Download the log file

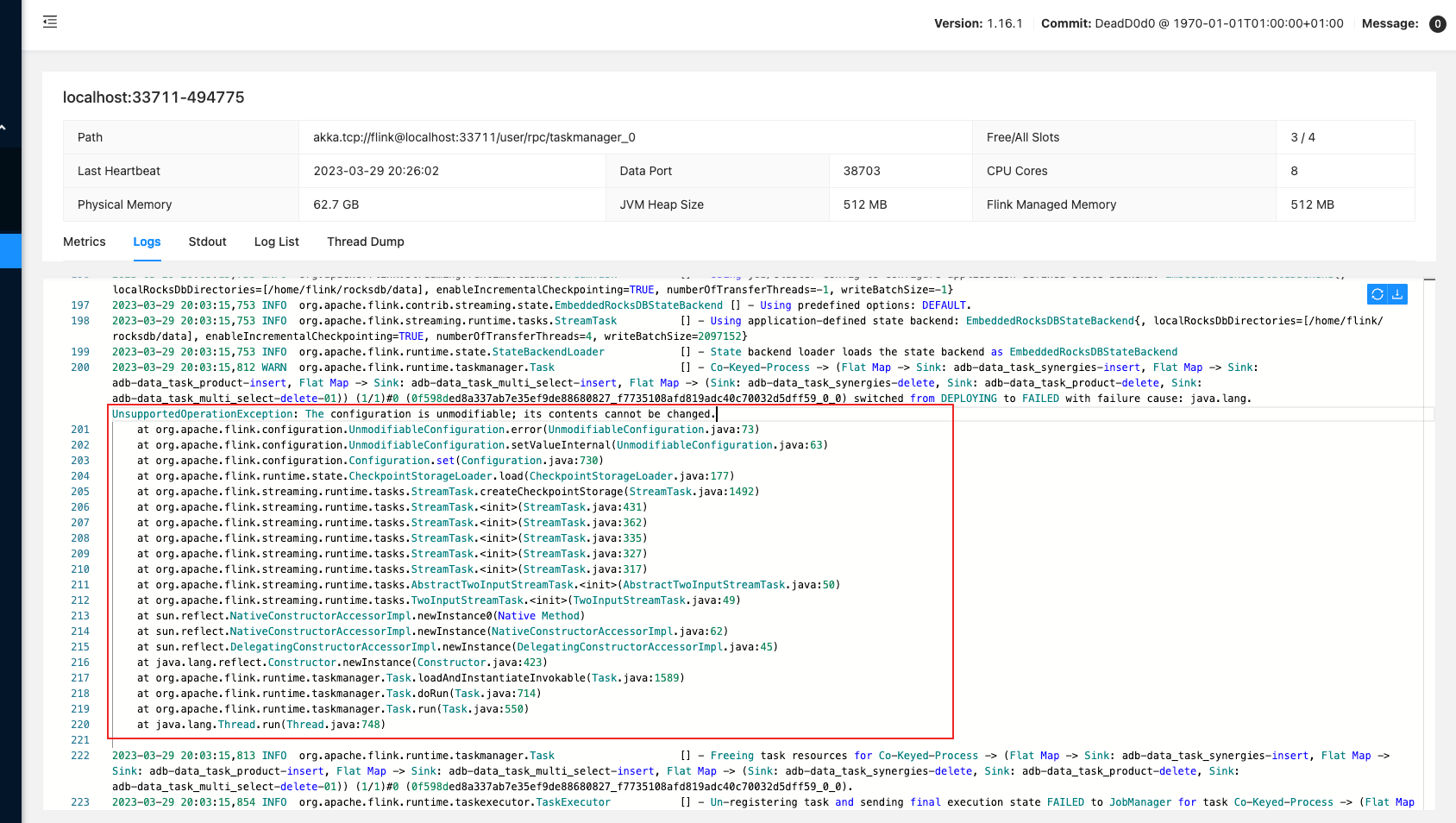(1397, 294)
